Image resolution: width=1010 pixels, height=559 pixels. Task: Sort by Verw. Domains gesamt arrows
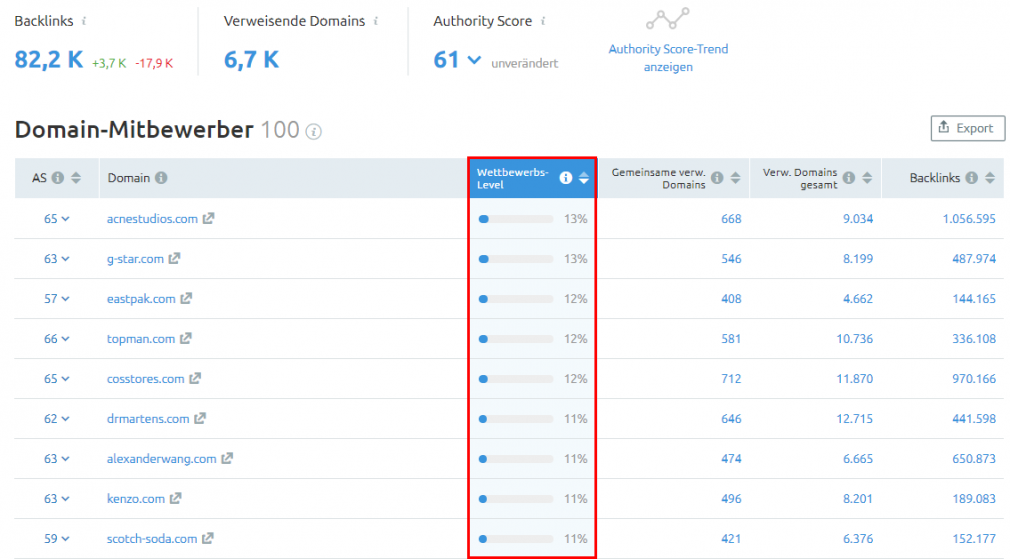(867, 178)
